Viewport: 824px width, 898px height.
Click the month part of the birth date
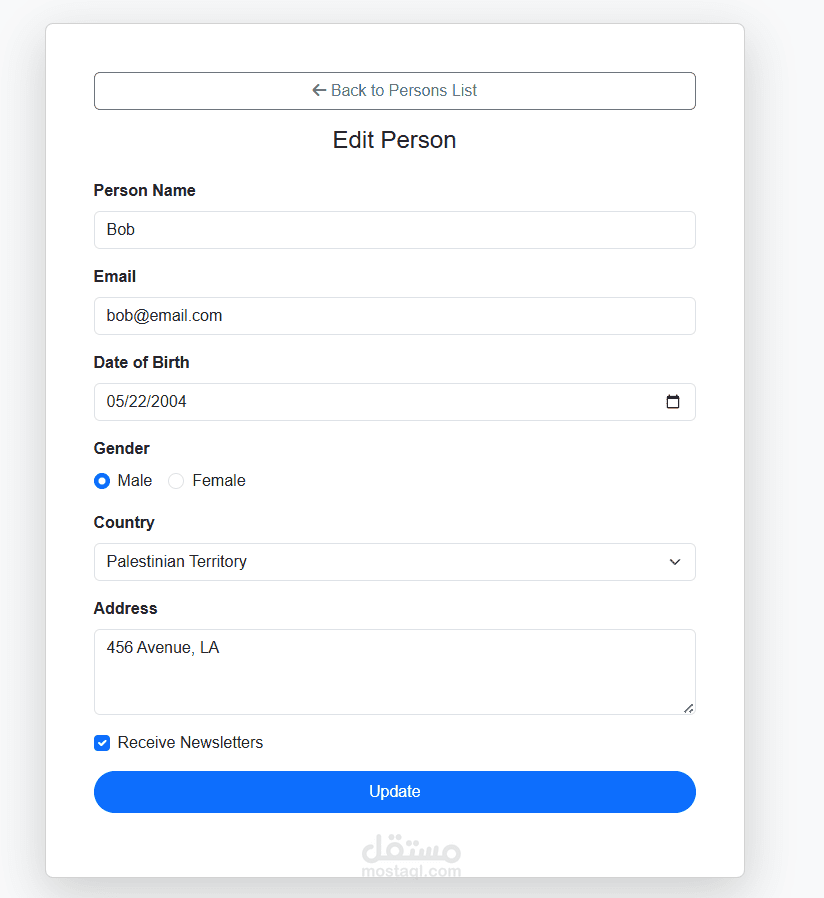115,402
